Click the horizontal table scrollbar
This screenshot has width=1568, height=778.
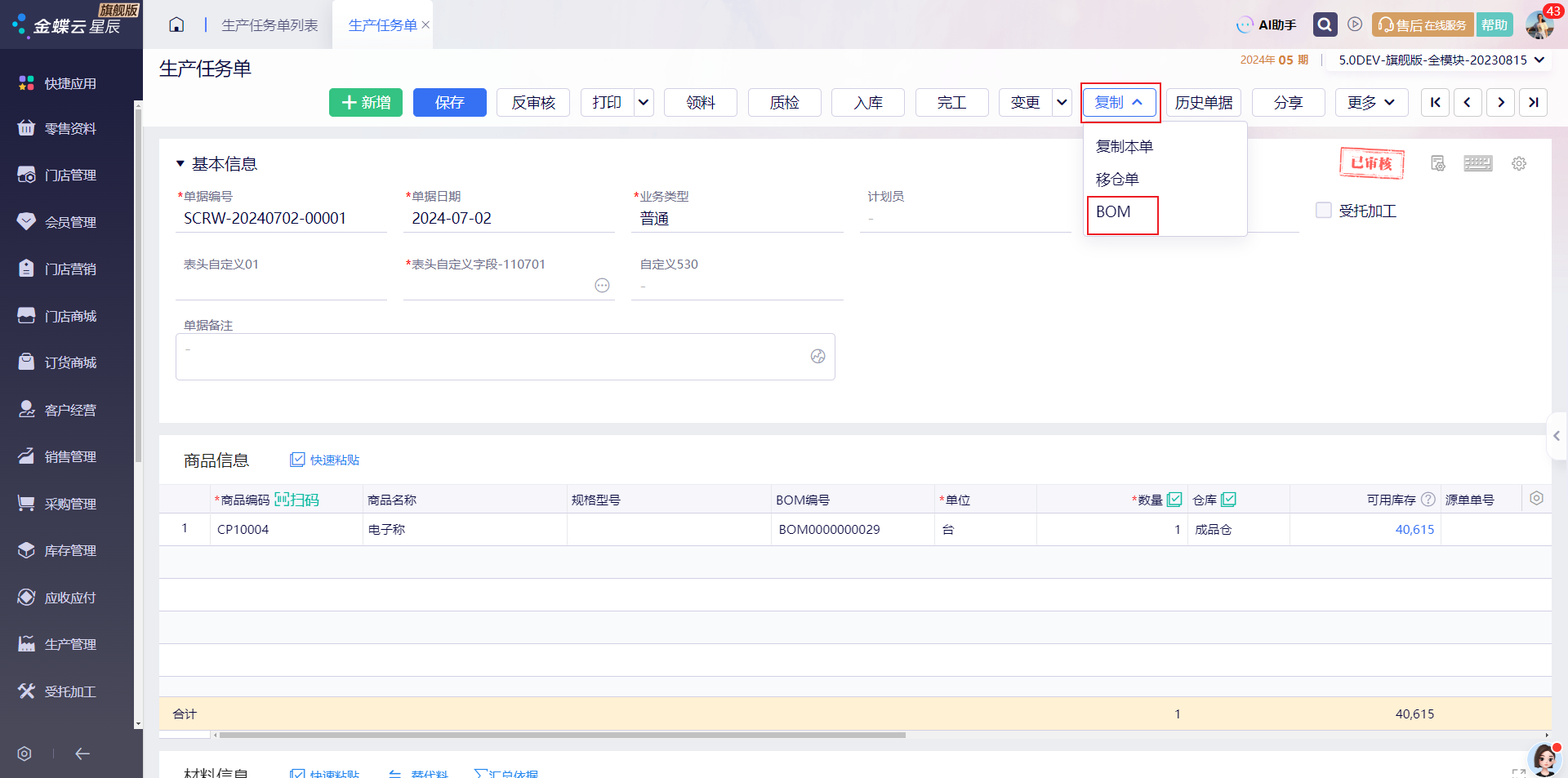coord(562,735)
